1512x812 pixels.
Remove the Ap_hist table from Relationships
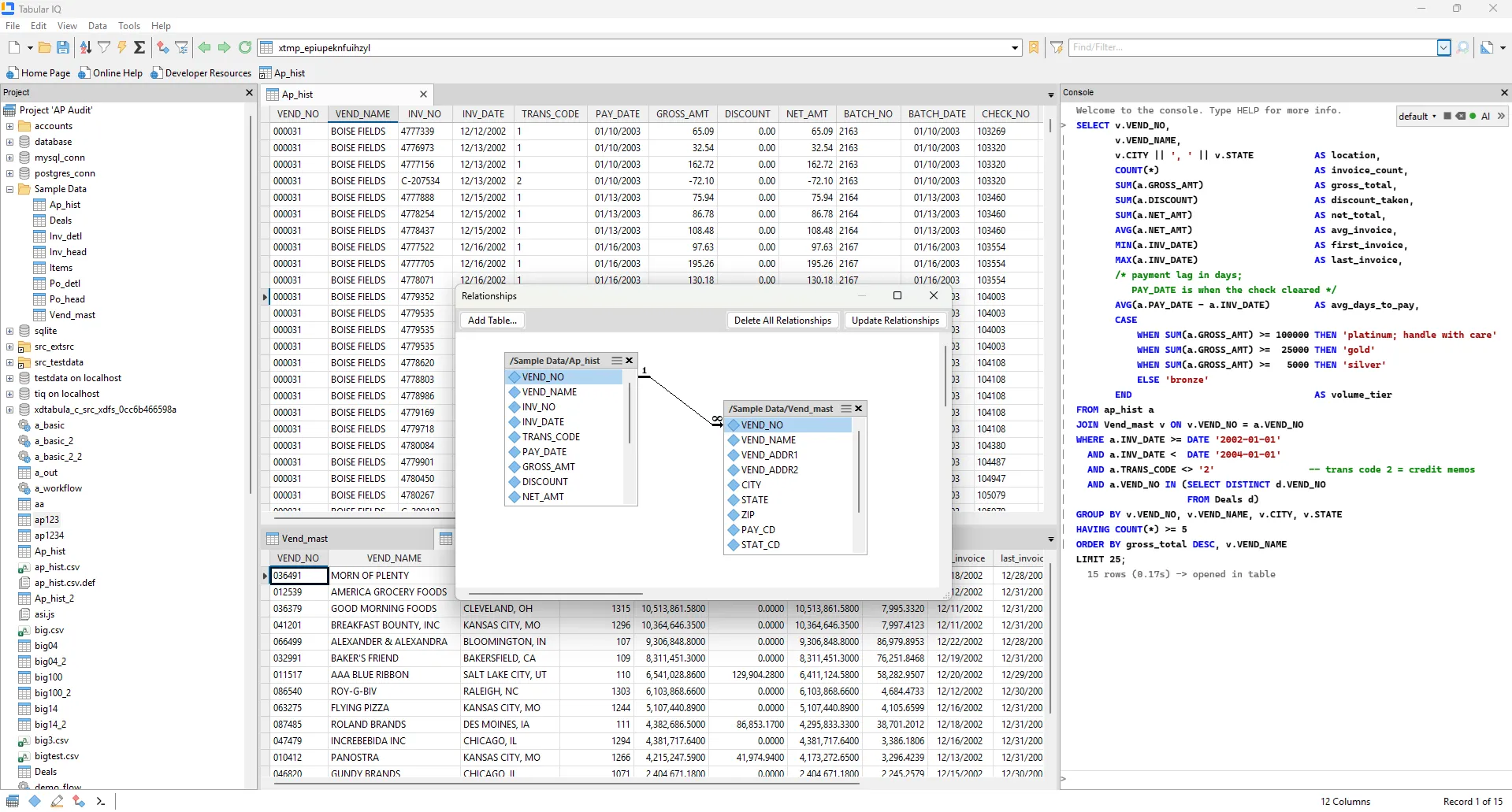[630, 361]
